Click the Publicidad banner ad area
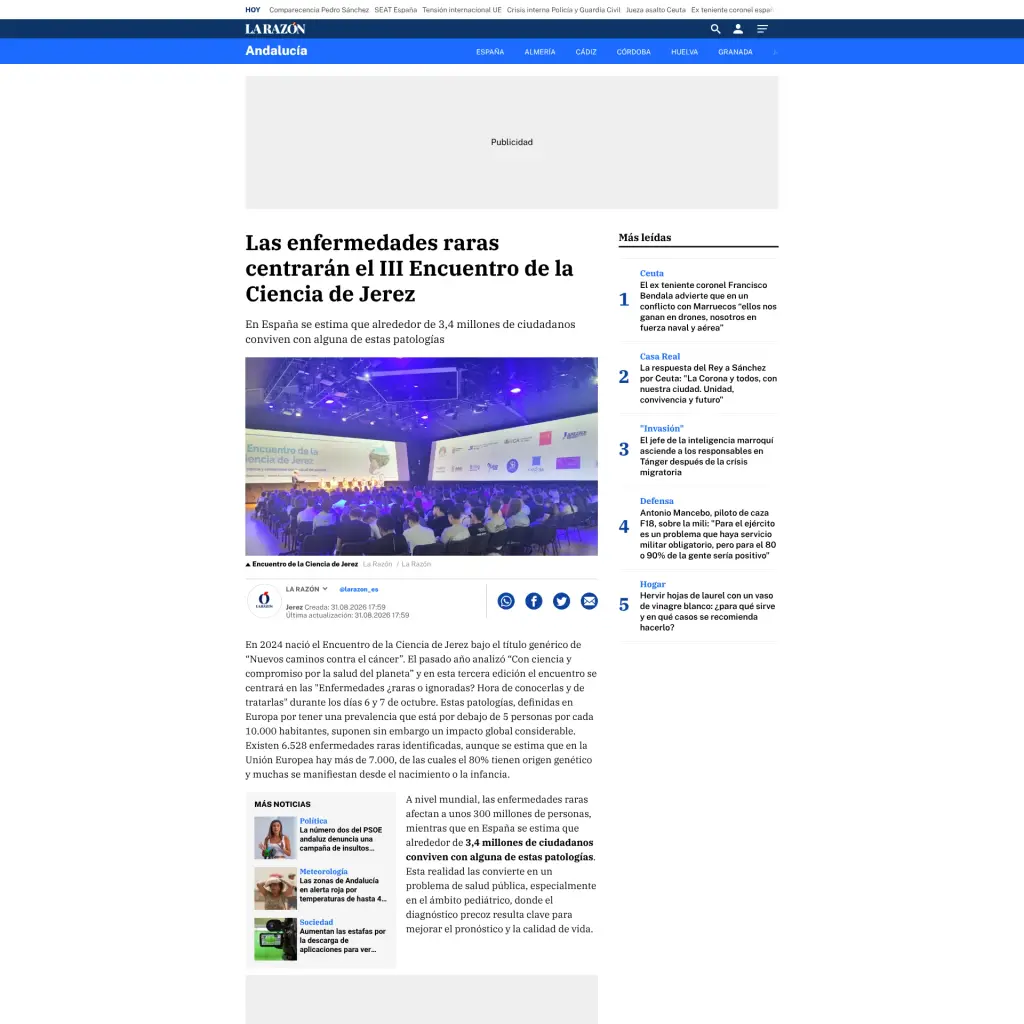Image resolution: width=1024 pixels, height=1024 pixels. (x=512, y=142)
